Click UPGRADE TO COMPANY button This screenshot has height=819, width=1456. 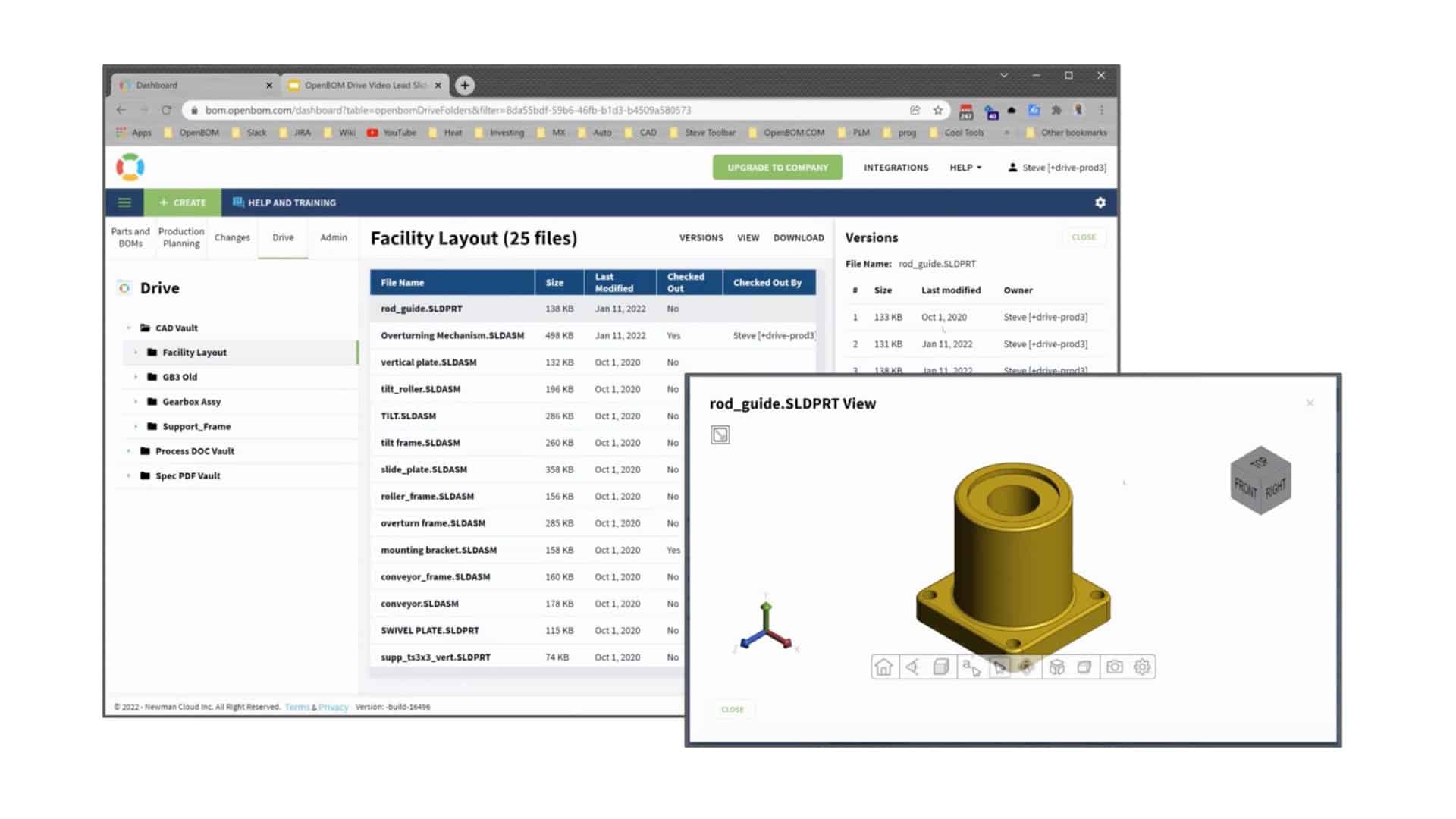779,167
